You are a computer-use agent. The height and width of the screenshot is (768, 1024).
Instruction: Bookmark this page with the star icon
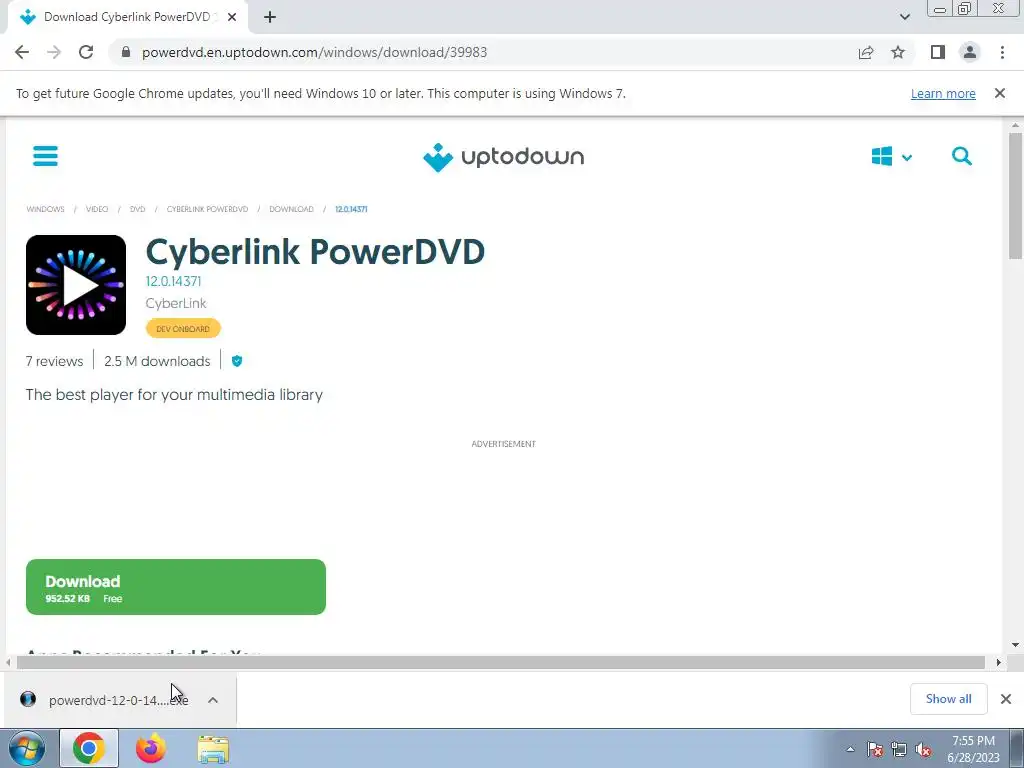898,52
